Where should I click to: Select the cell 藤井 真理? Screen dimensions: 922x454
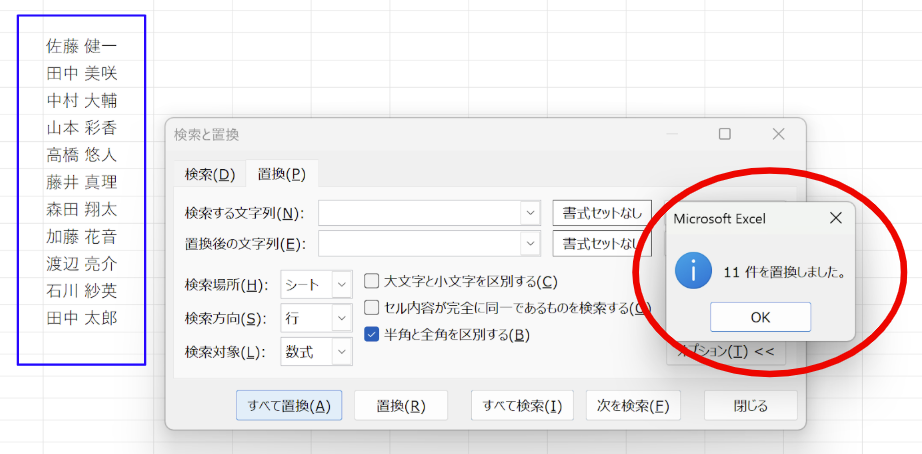[x=82, y=182]
